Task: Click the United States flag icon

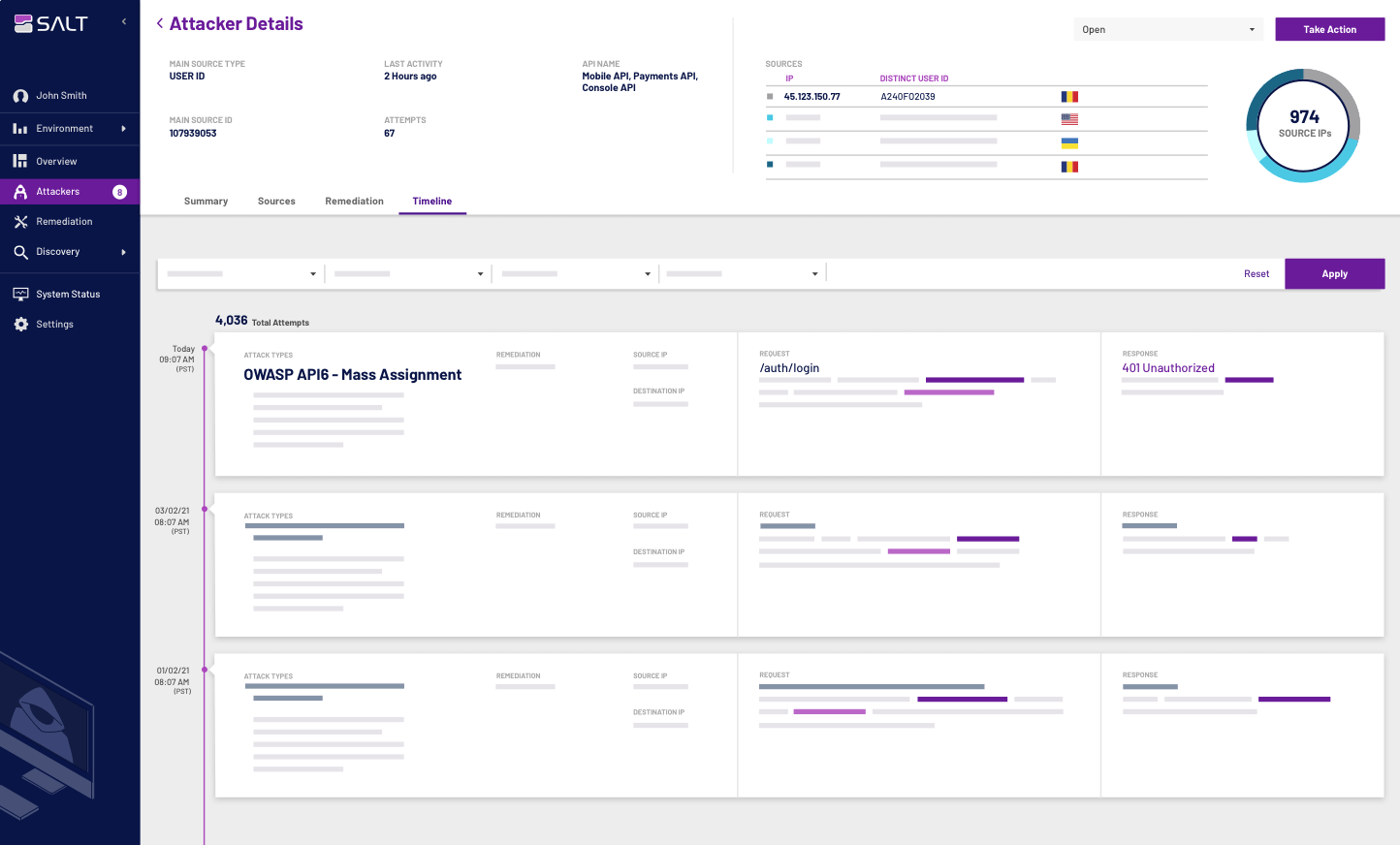Action: [1069, 119]
